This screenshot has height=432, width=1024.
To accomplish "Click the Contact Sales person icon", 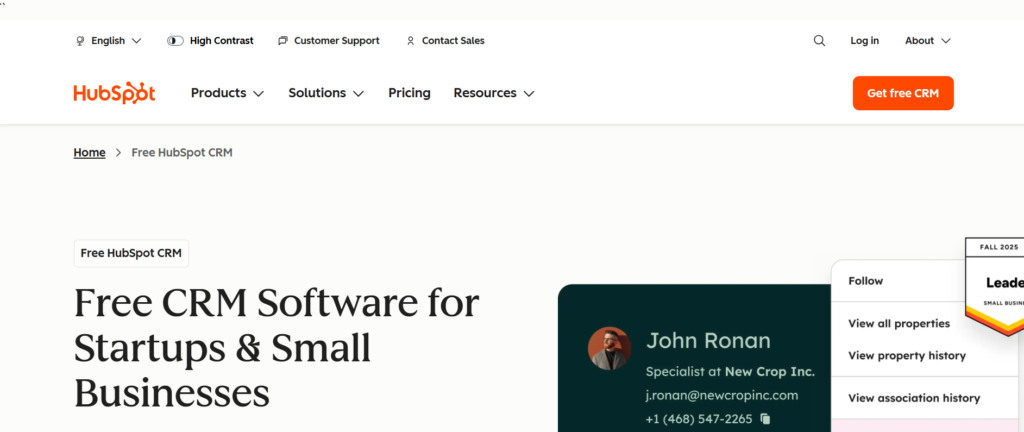I will click(410, 41).
